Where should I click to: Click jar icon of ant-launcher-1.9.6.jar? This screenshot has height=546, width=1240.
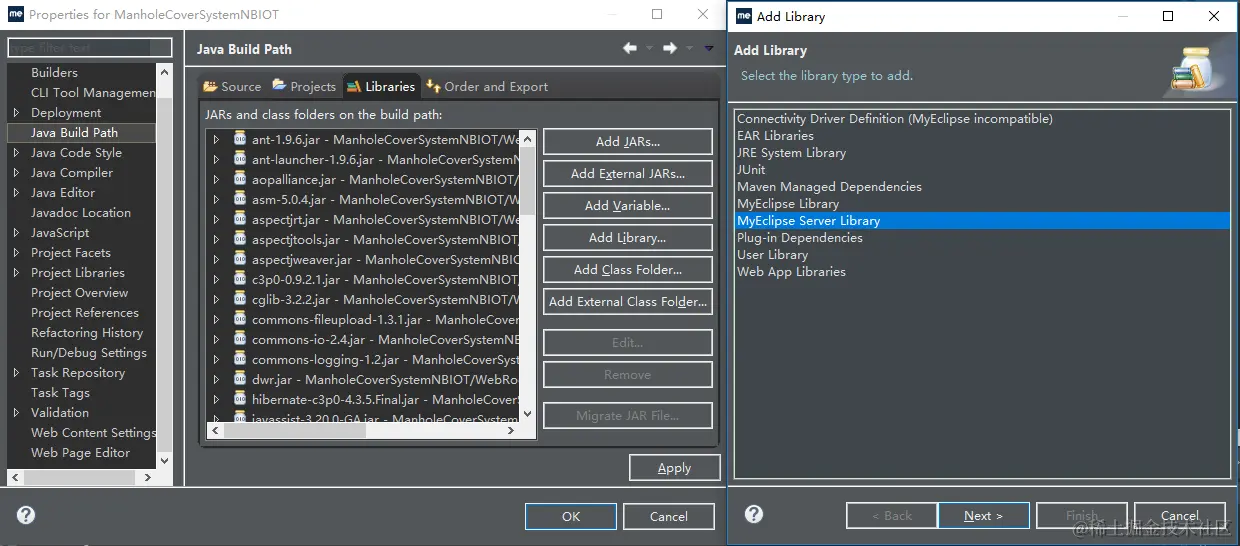pos(240,159)
